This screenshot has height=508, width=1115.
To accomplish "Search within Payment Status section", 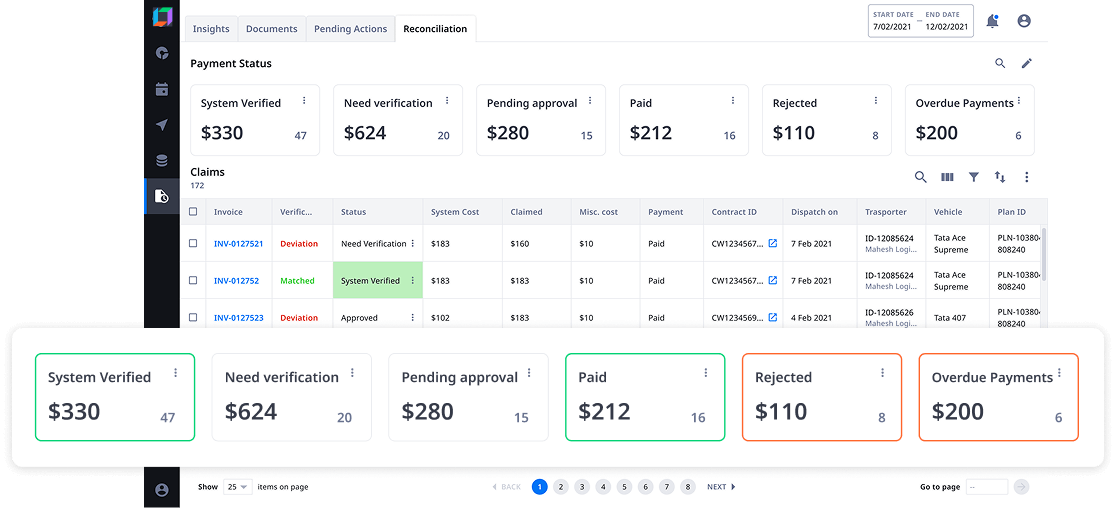I will point(1000,63).
